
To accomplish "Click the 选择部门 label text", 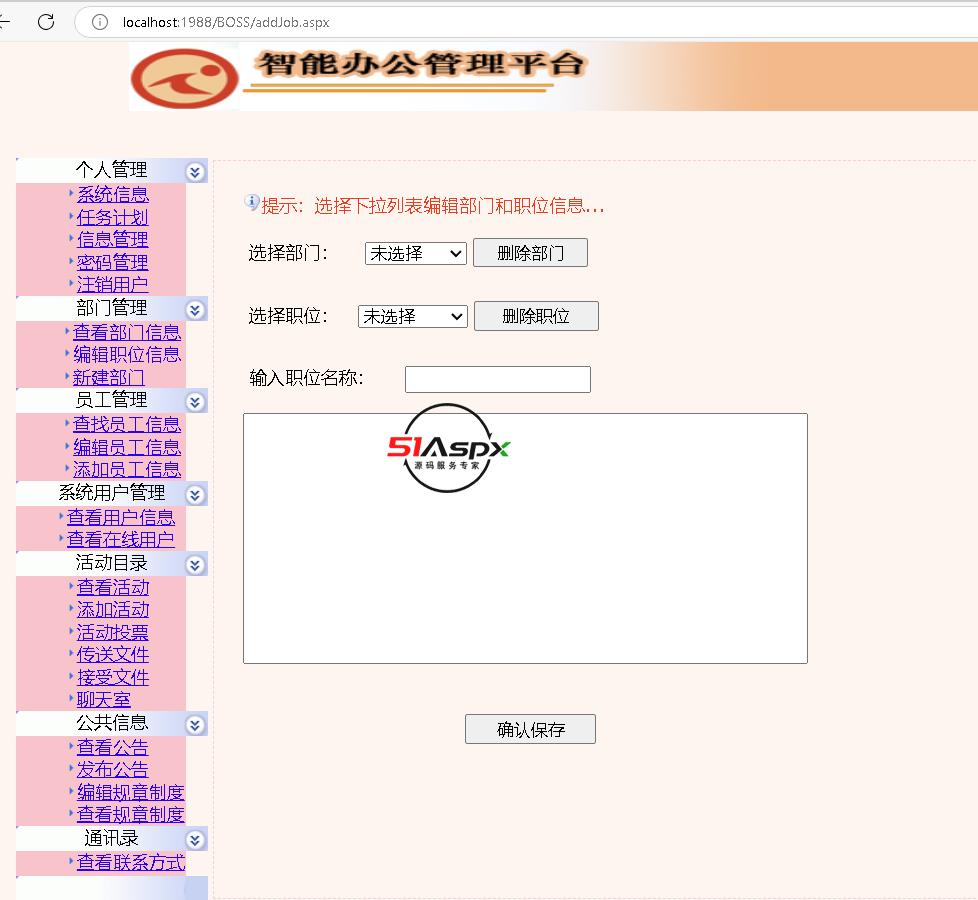I will (288, 253).
